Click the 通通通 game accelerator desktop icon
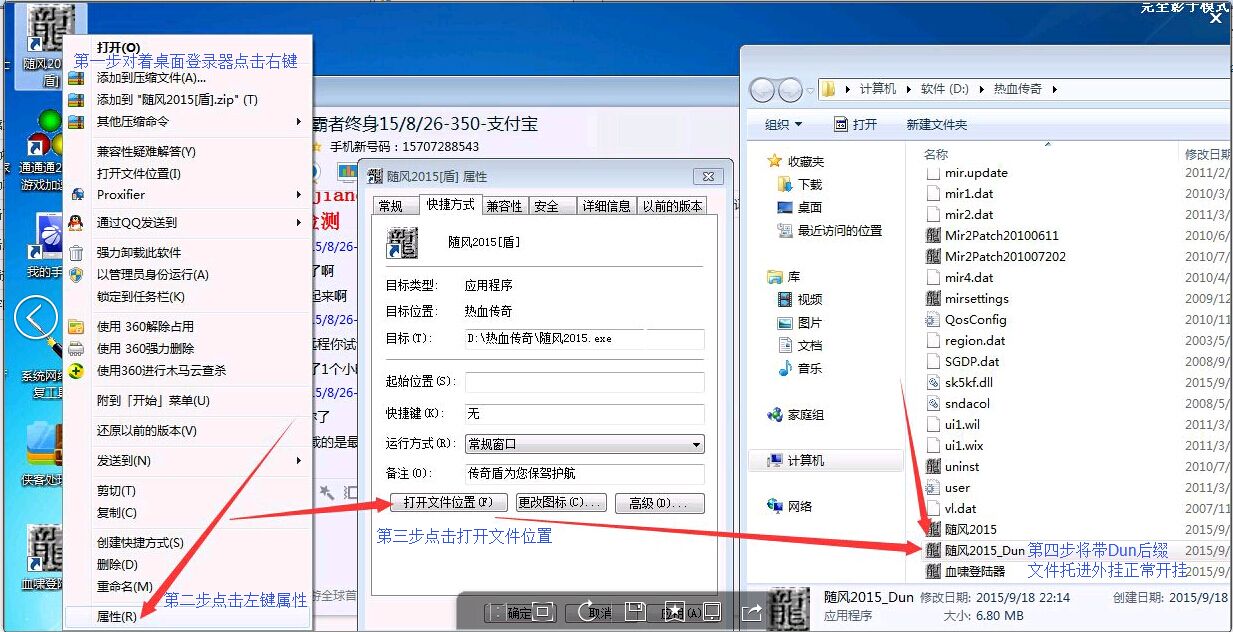 pyautogui.click(x=45, y=132)
